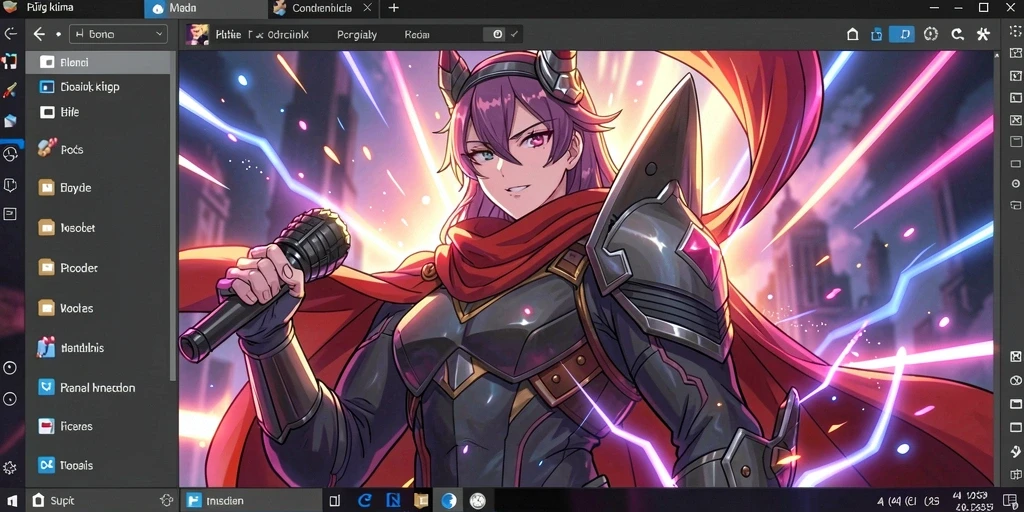
Task: Toggle the switch next to the checkmark
Action: pos(498,35)
